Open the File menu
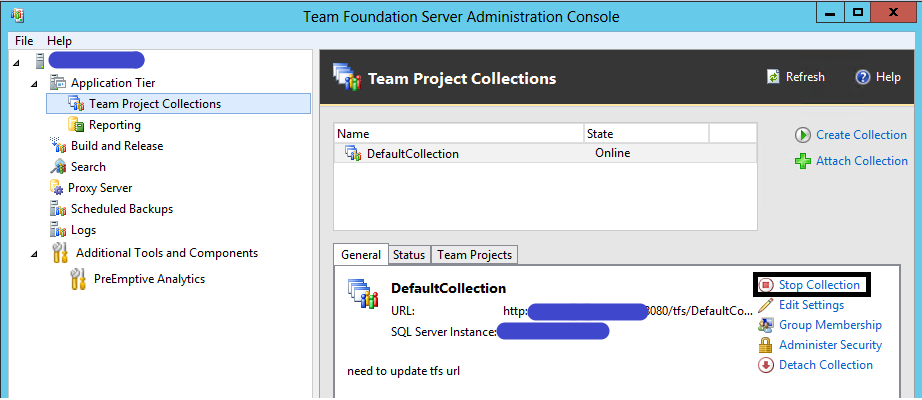922x400 pixels. (x=24, y=41)
